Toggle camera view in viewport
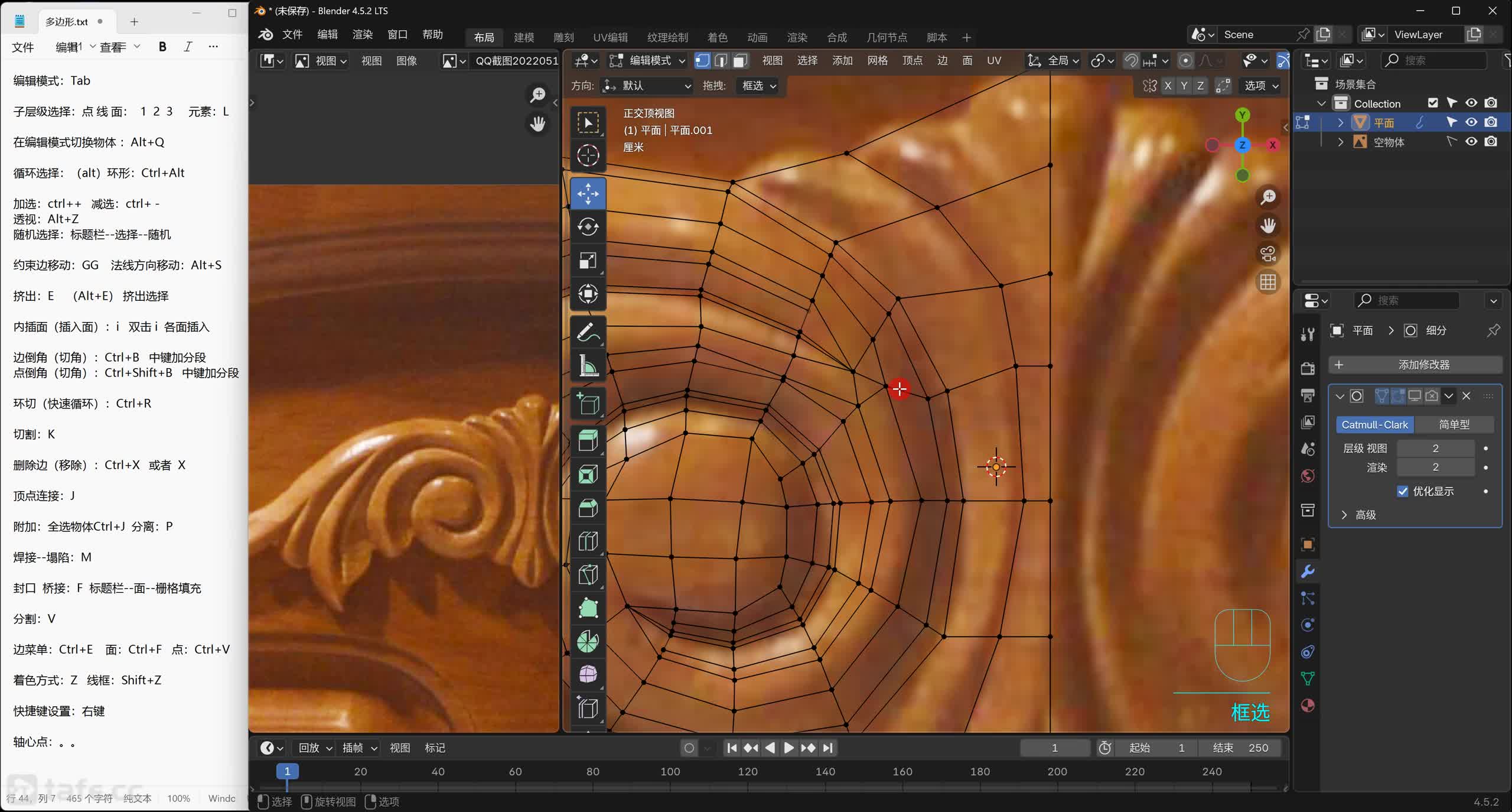 (1268, 254)
